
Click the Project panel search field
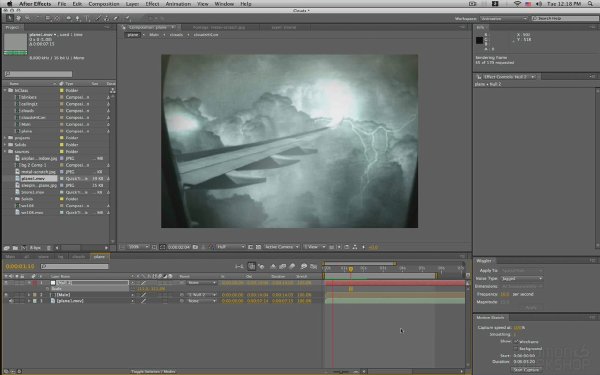coord(38,74)
